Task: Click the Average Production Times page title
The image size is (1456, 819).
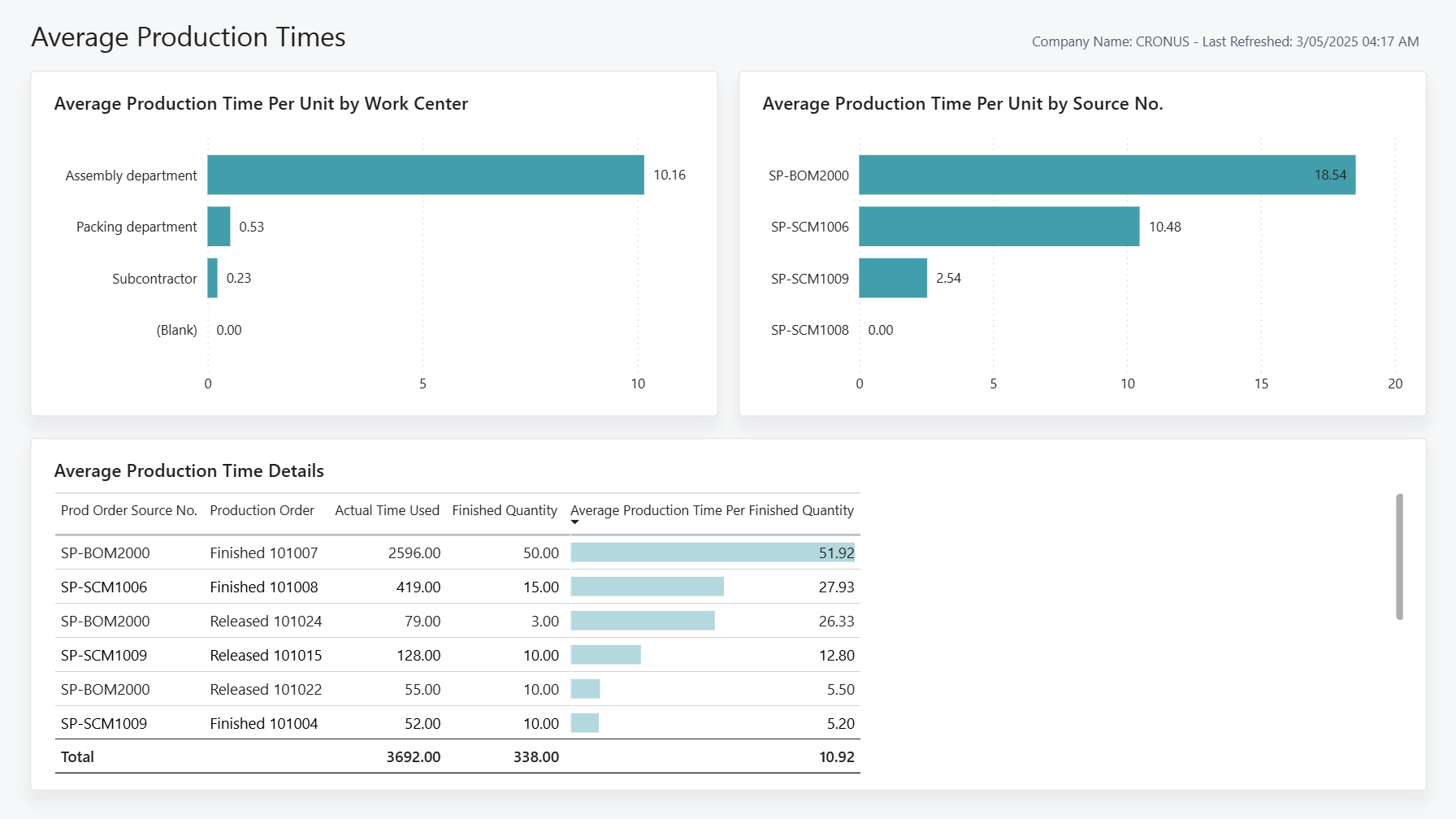Action: click(188, 37)
